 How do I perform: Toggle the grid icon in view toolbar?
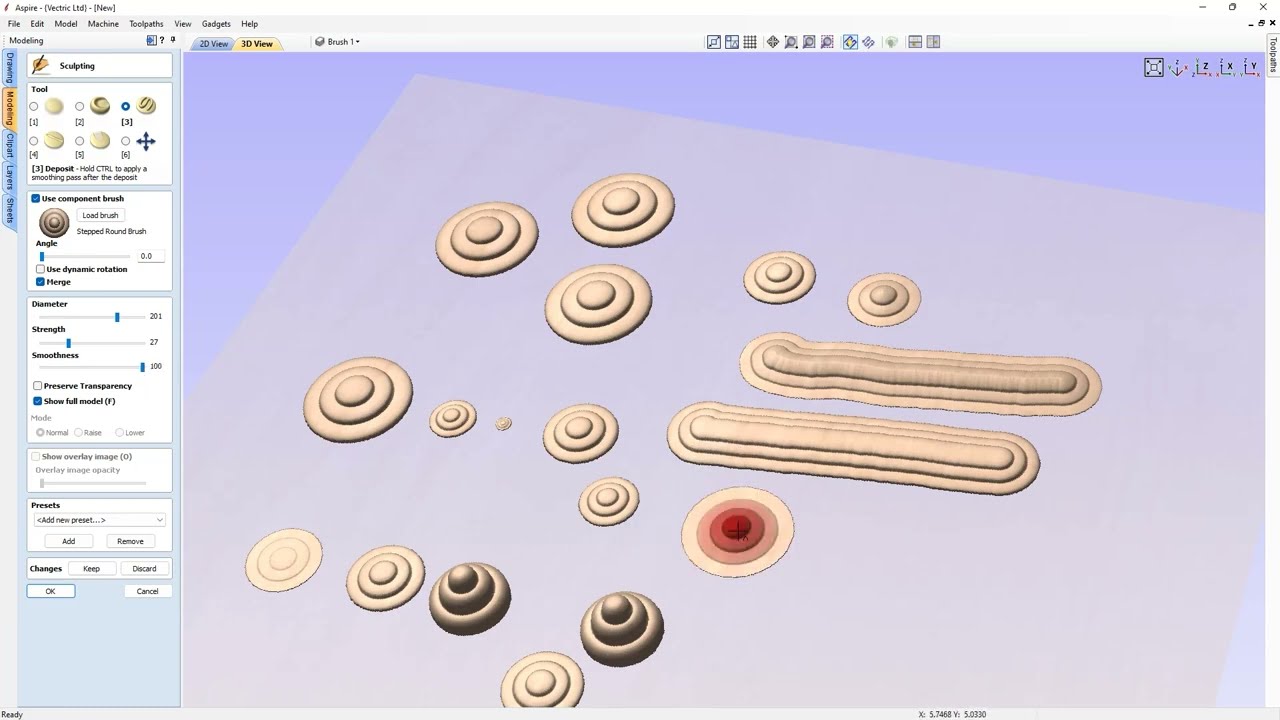pos(750,42)
